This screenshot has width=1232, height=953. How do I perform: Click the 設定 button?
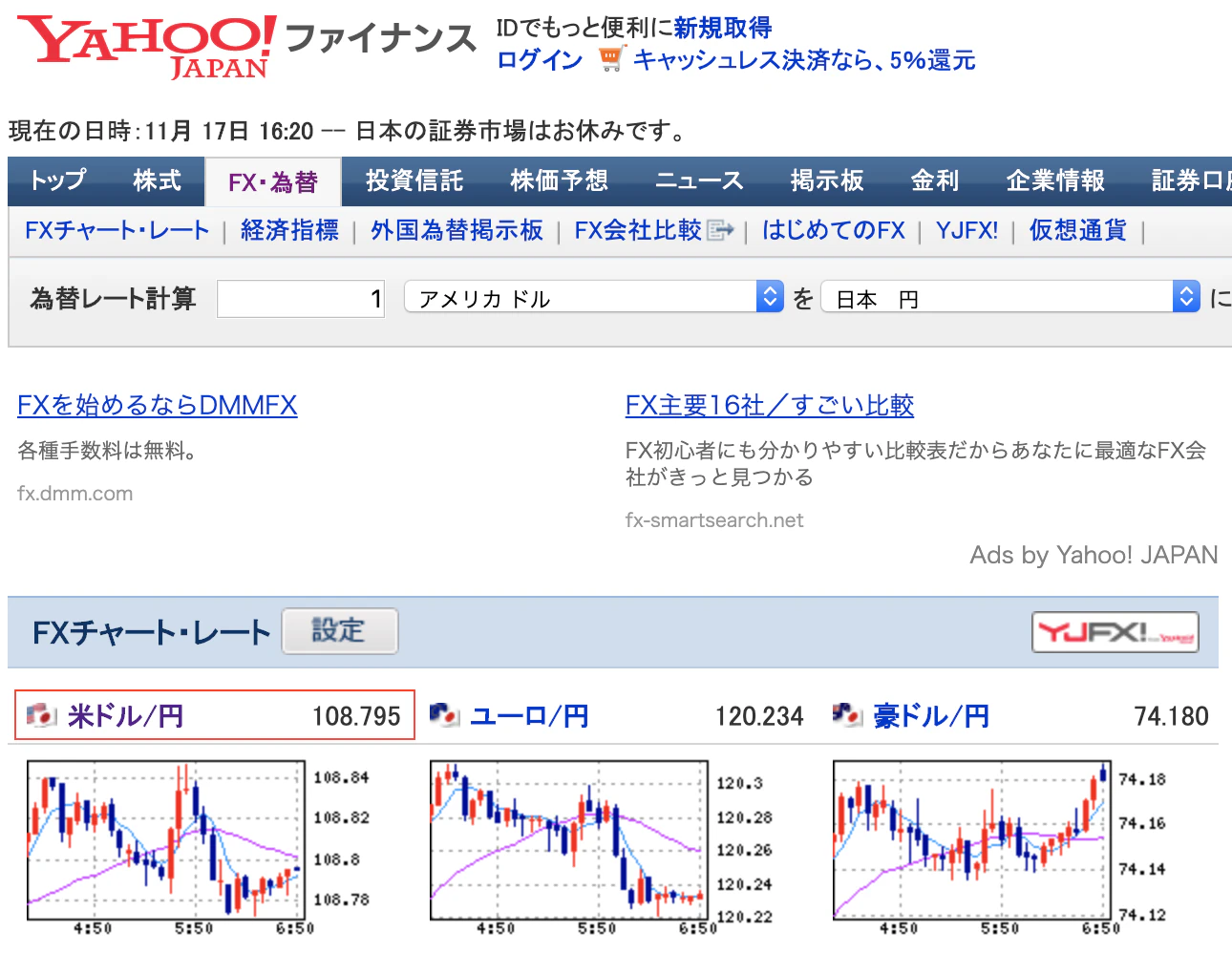click(339, 631)
